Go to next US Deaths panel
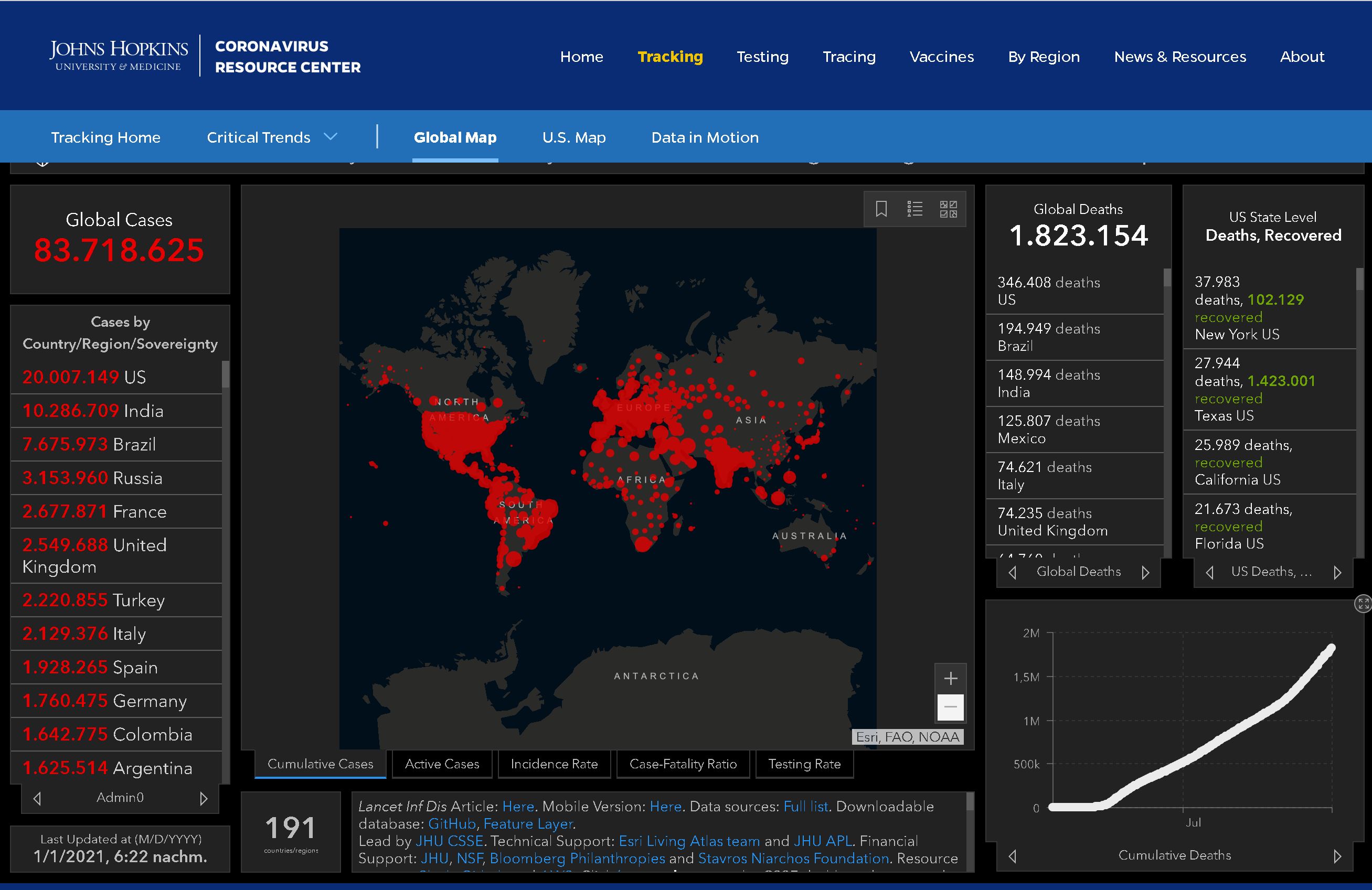Image resolution: width=1372 pixels, height=890 pixels. click(1337, 572)
